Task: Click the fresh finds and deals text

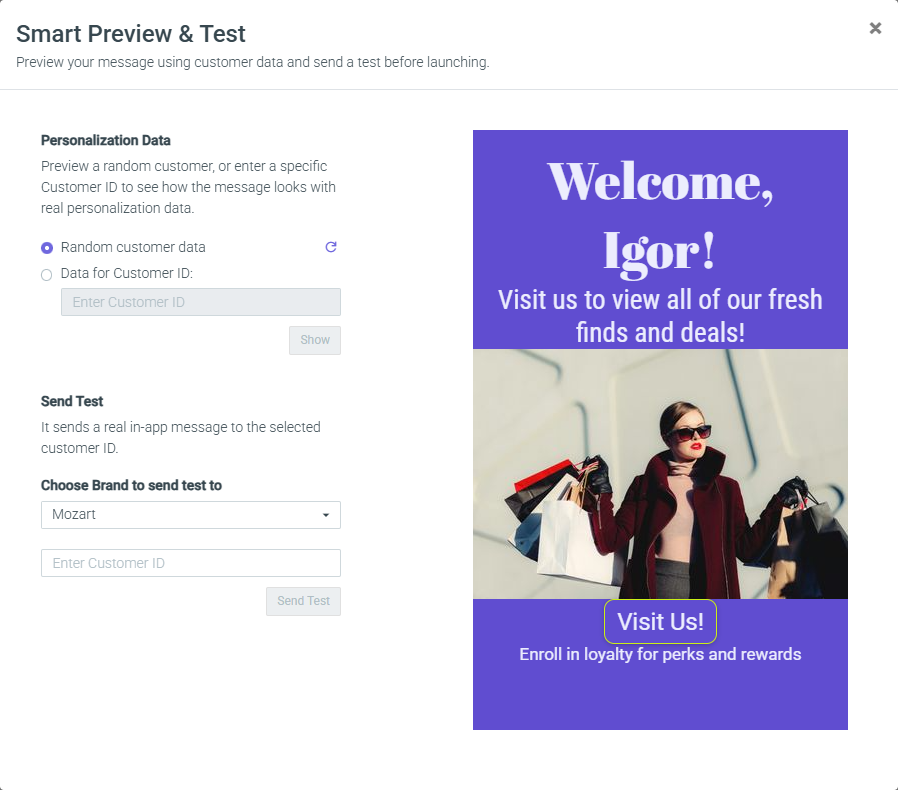Action: pyautogui.click(x=660, y=316)
